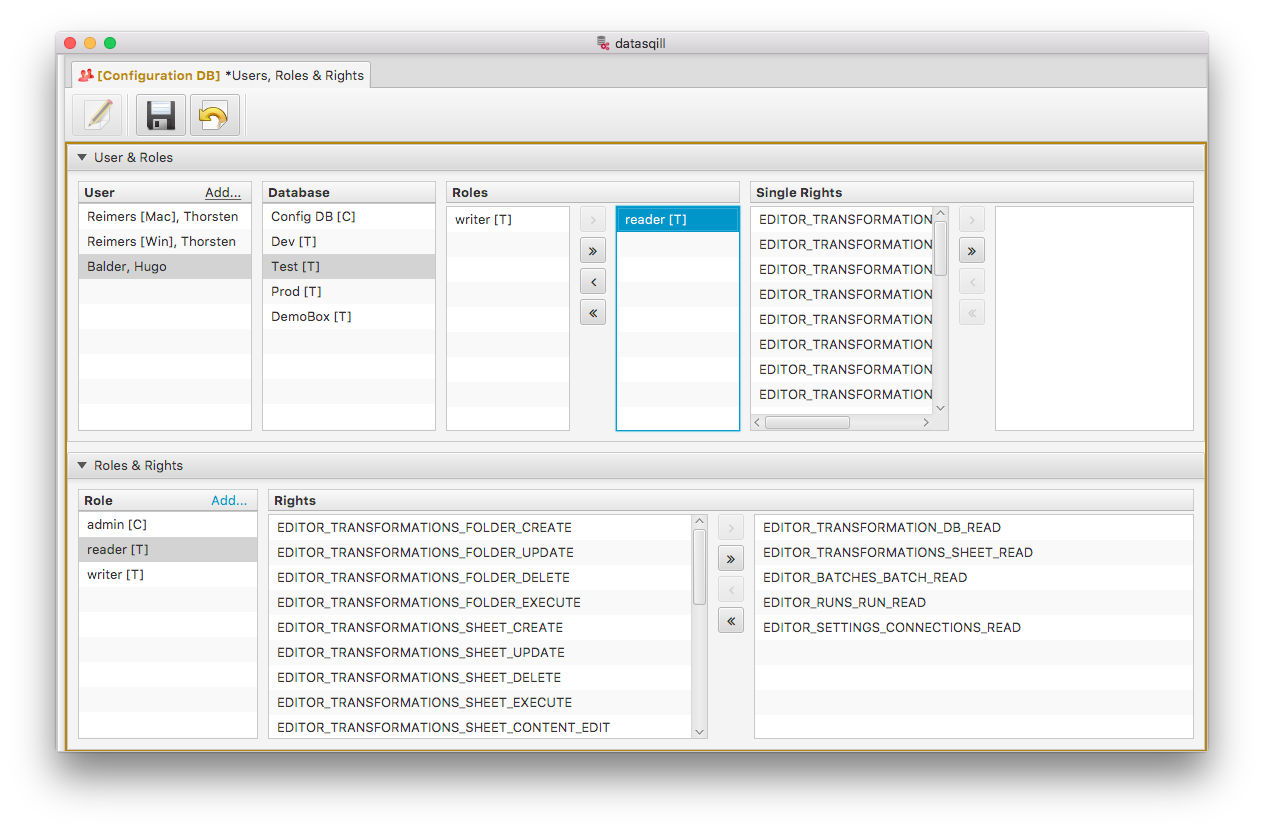Remove selected role with single left arrow

coord(593,282)
